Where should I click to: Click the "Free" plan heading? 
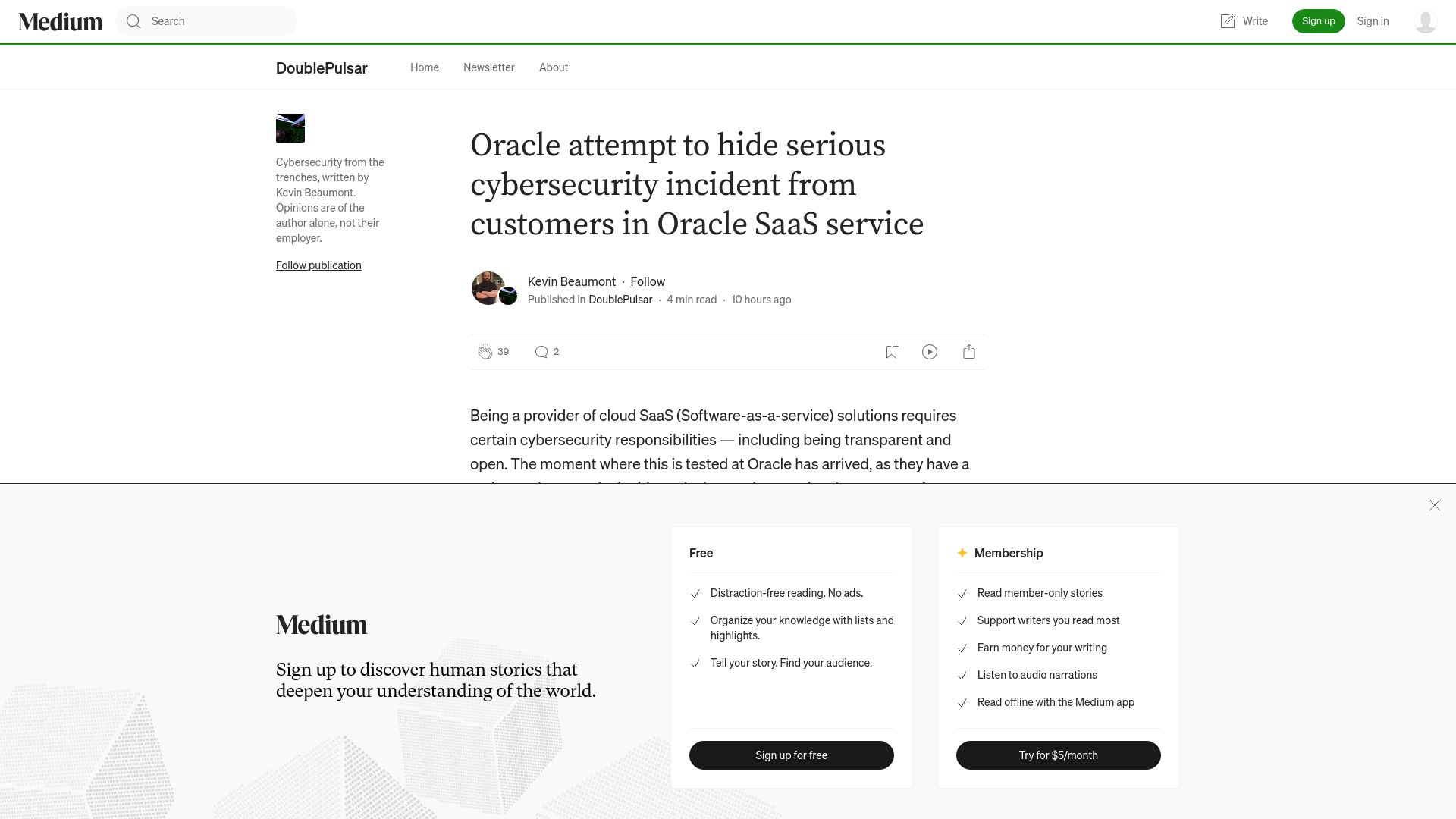701,553
